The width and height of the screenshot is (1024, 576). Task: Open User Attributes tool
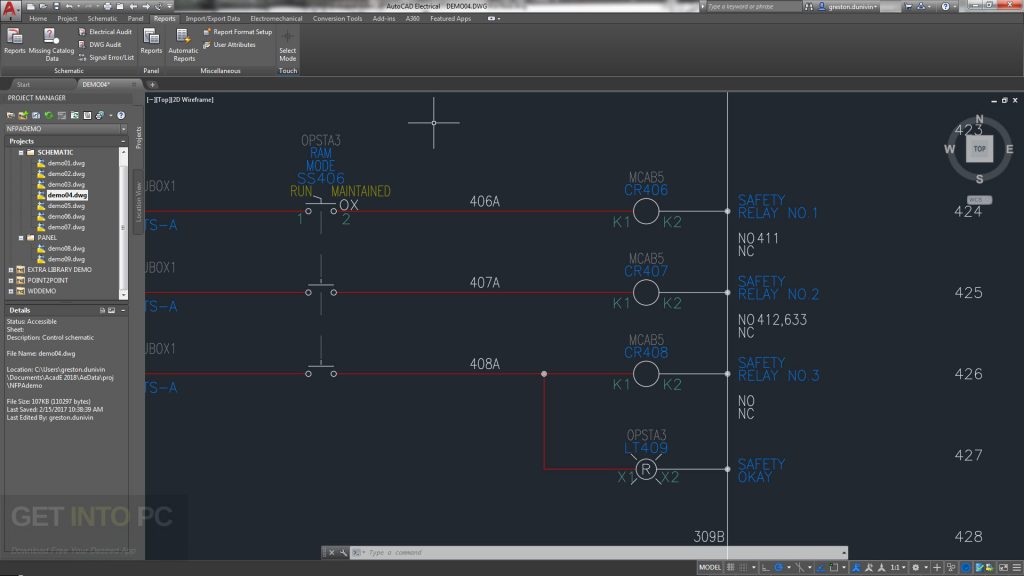pyautogui.click(x=229, y=44)
